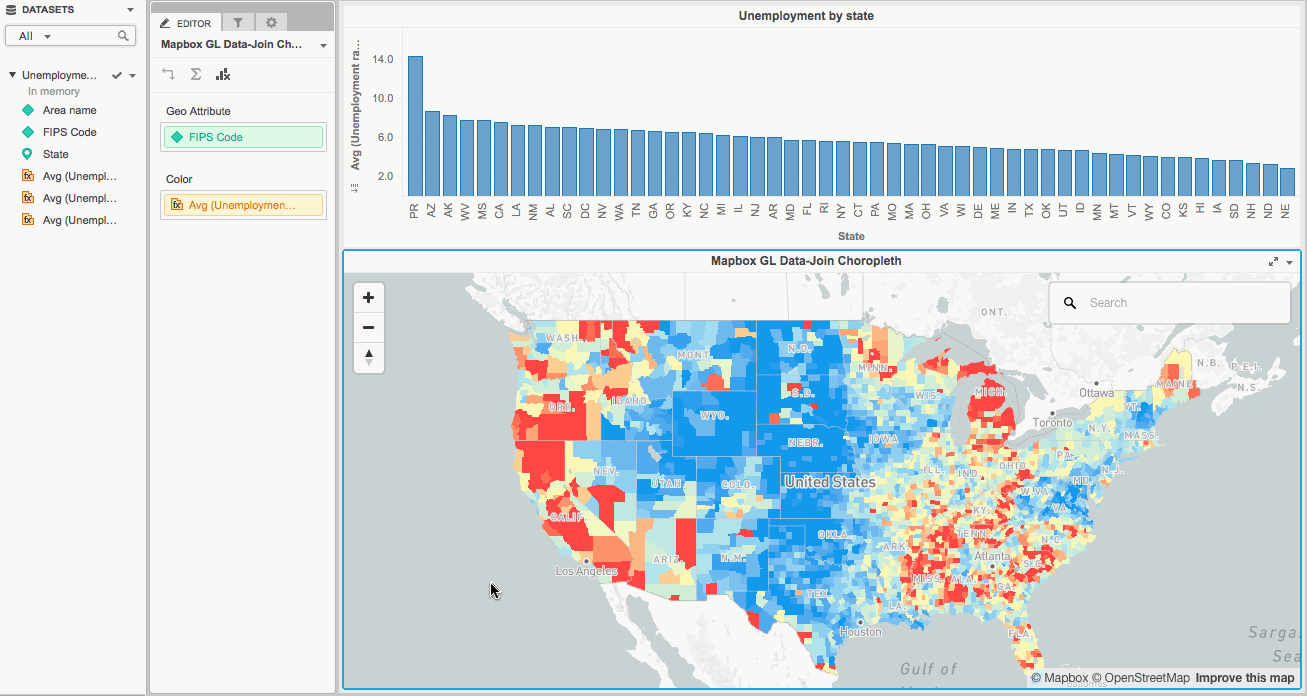Switch to the EDITOR tab
This screenshot has width=1307, height=696.
coord(186,22)
